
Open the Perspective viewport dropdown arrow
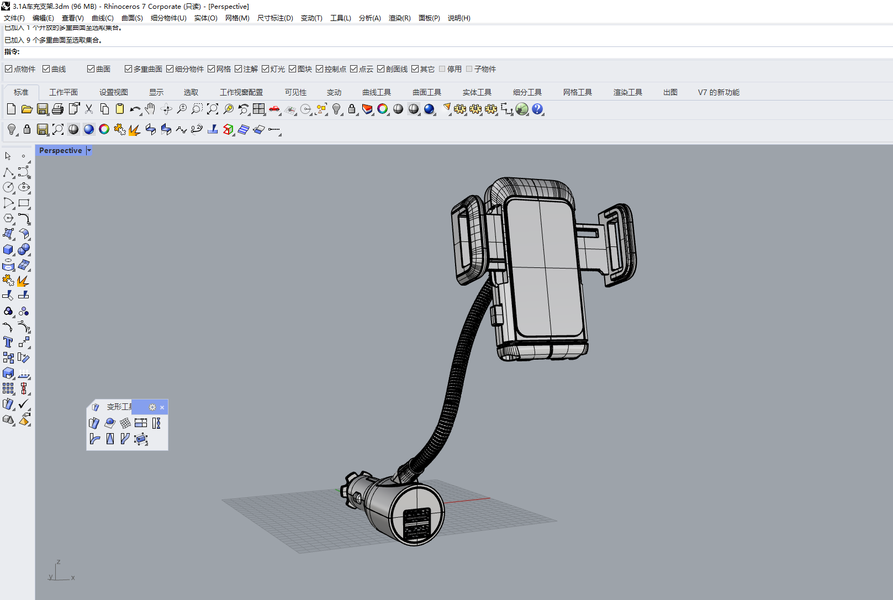[x=89, y=150]
